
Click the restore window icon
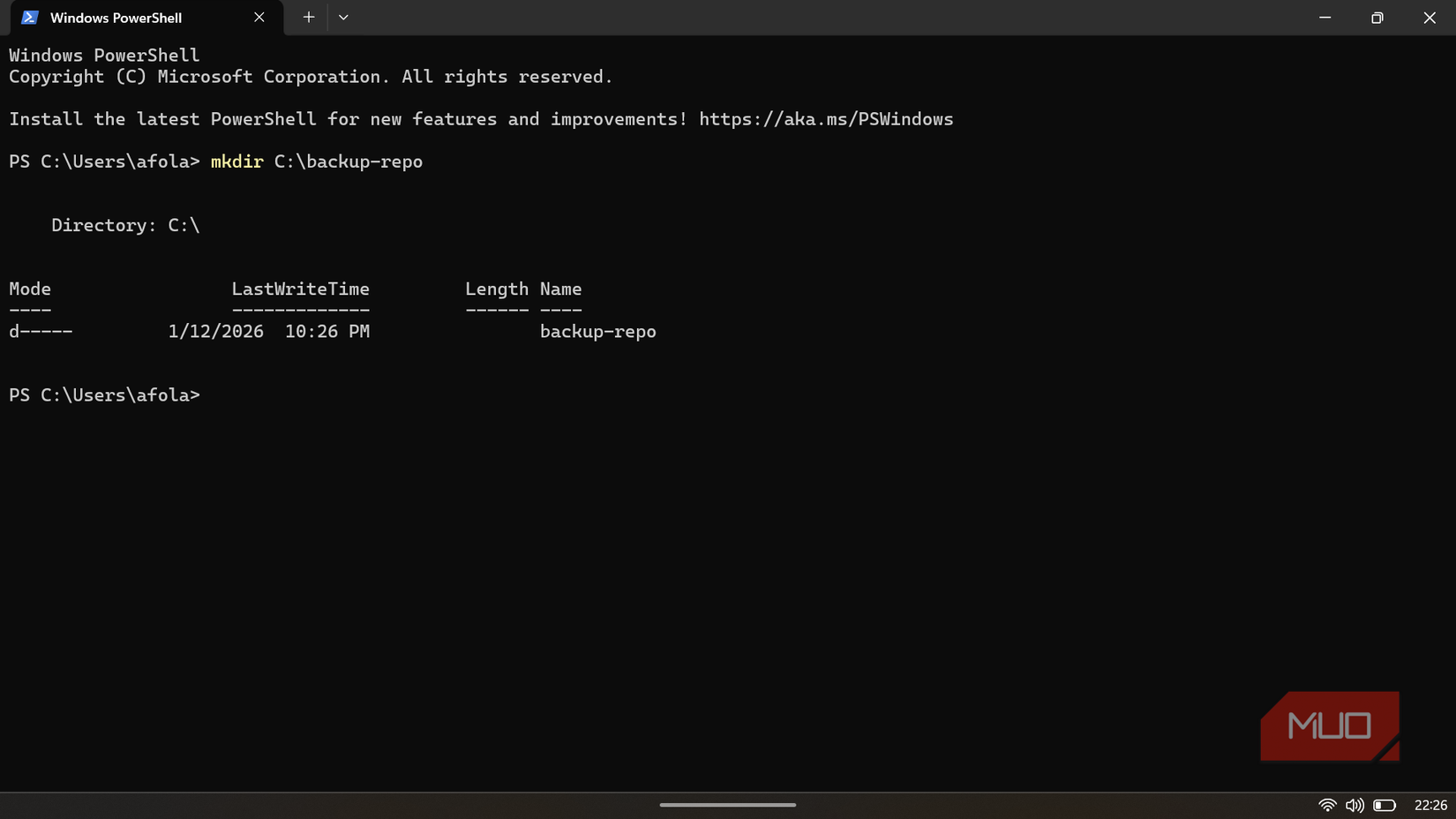click(1377, 17)
